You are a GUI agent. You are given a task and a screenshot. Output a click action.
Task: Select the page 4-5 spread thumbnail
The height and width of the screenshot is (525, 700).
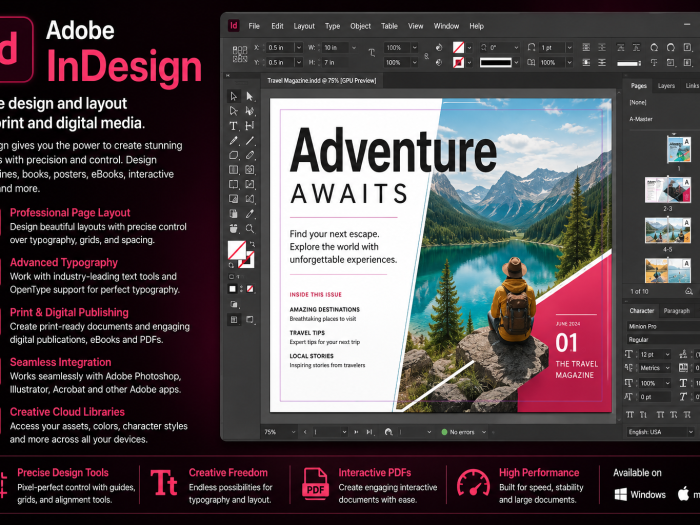coord(667,230)
